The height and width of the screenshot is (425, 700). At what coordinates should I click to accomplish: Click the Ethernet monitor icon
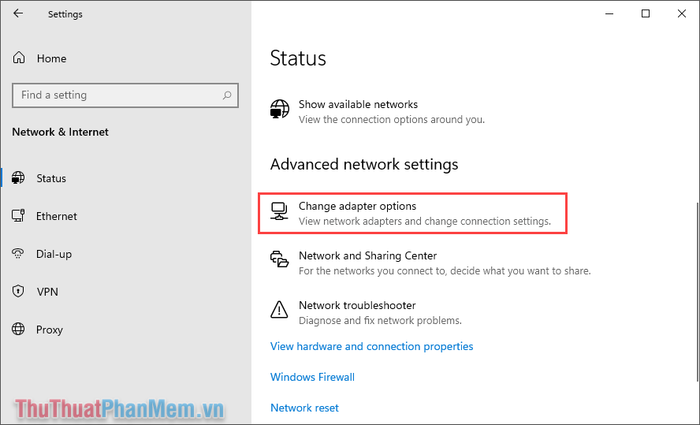click(x=18, y=216)
